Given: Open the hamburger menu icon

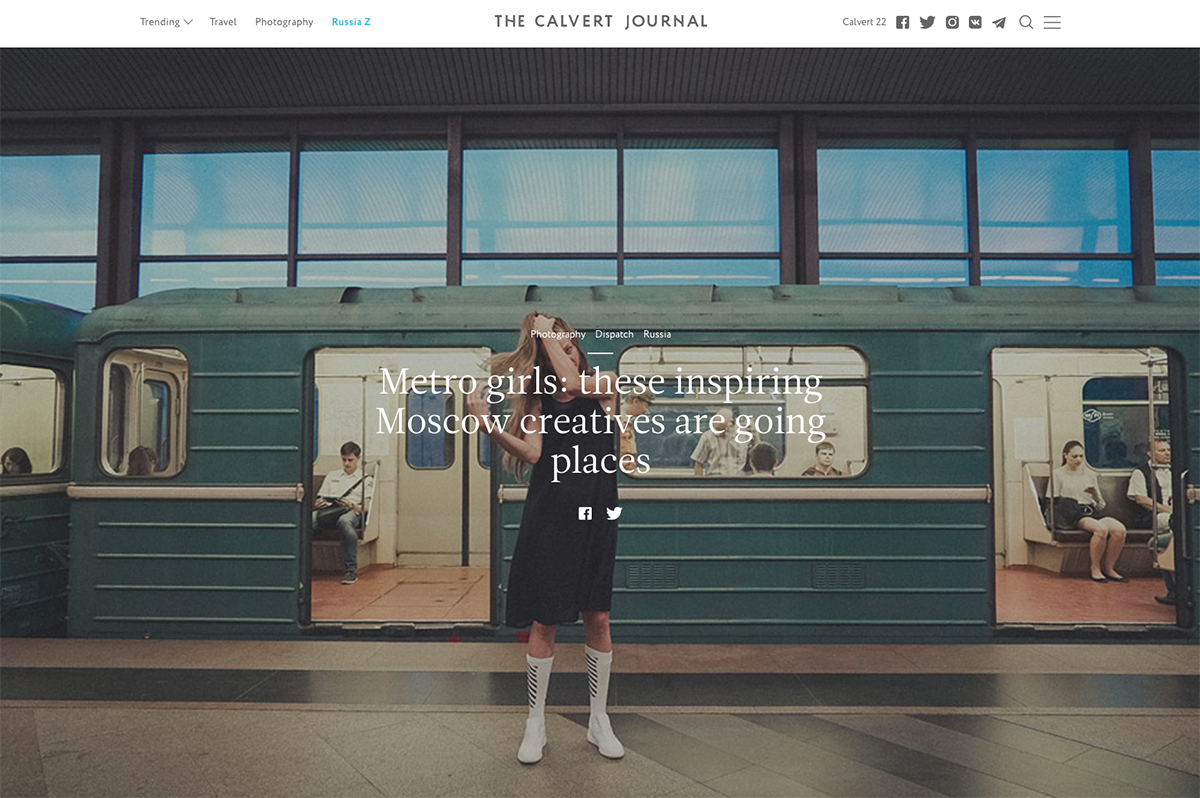Looking at the screenshot, I should coord(1052,22).
